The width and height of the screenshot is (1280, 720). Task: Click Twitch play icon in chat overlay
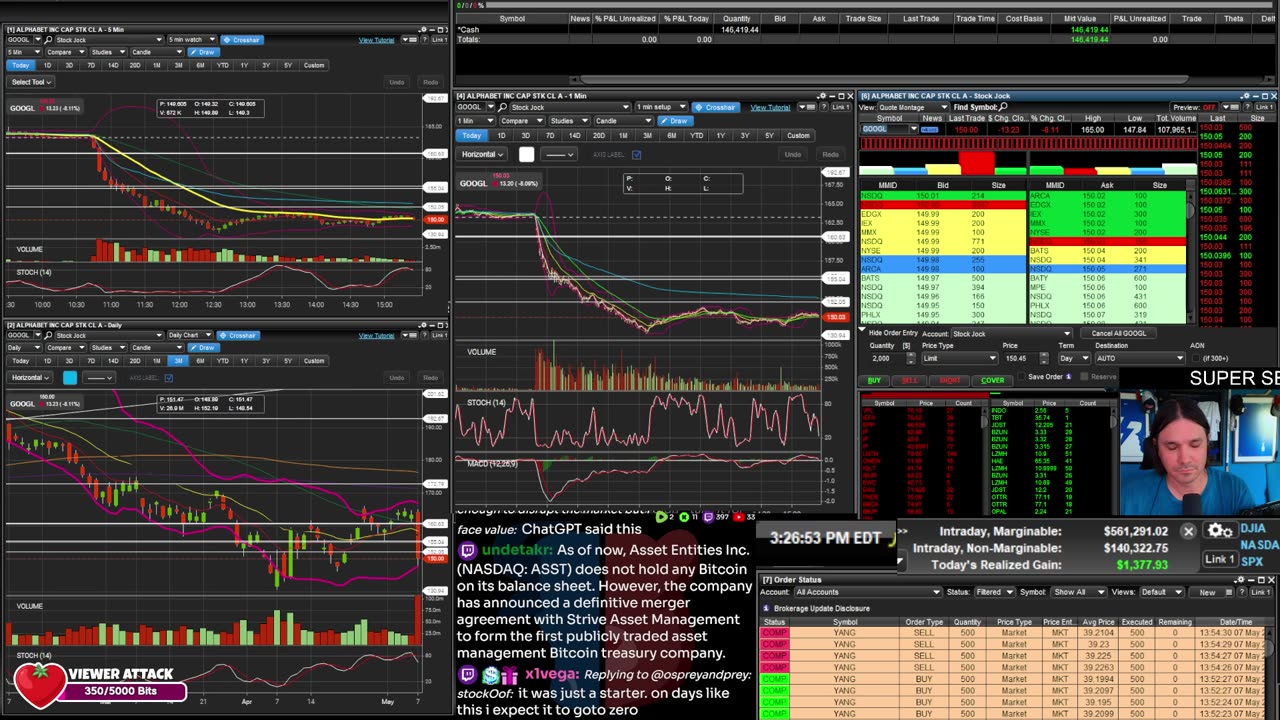(x=661, y=517)
